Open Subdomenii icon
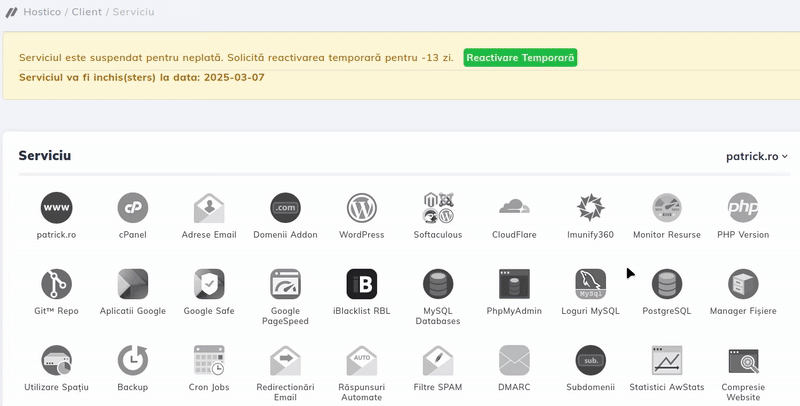The height and width of the screenshot is (406, 800). tap(590, 360)
